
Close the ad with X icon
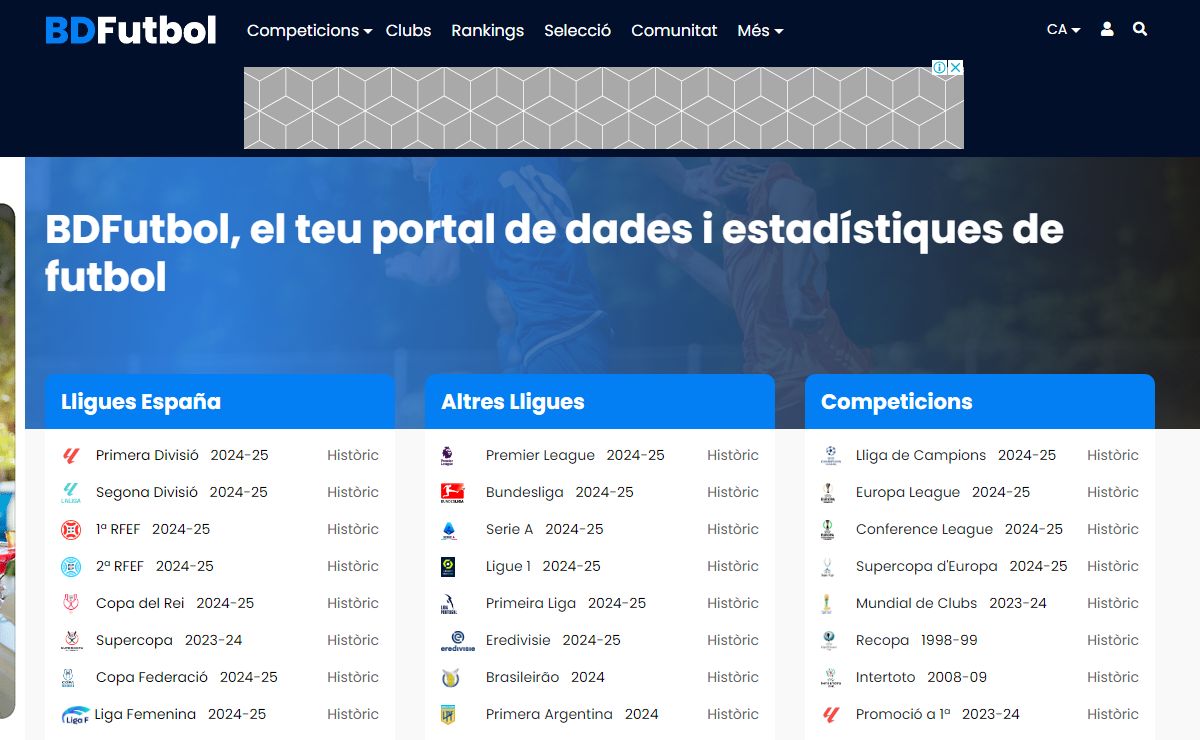[956, 67]
